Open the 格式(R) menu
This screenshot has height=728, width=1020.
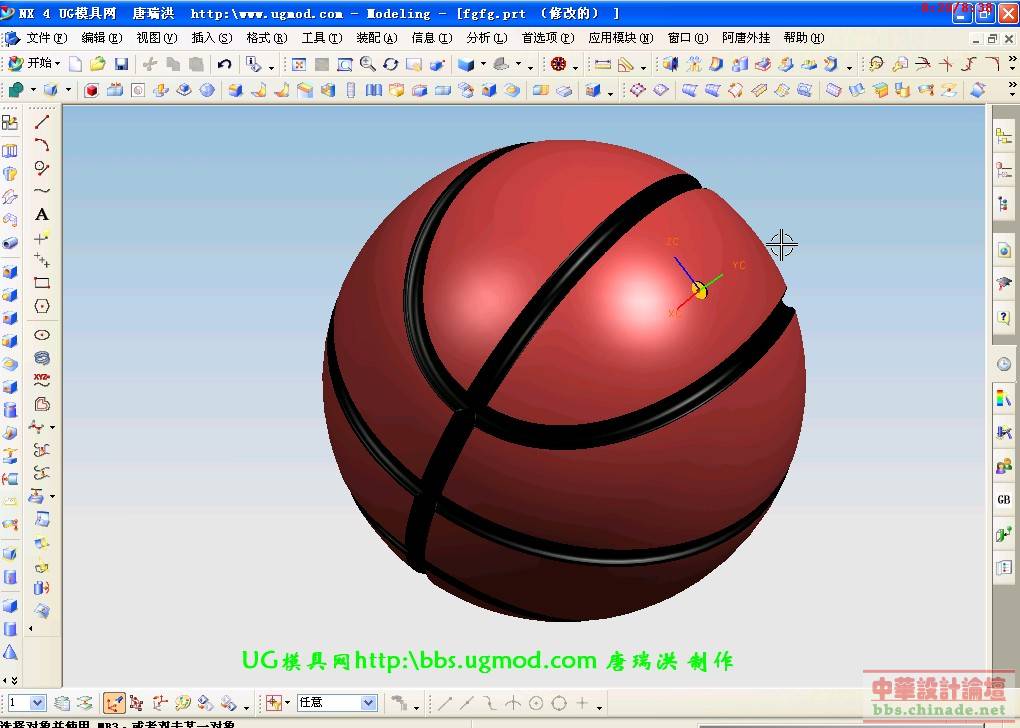point(267,38)
